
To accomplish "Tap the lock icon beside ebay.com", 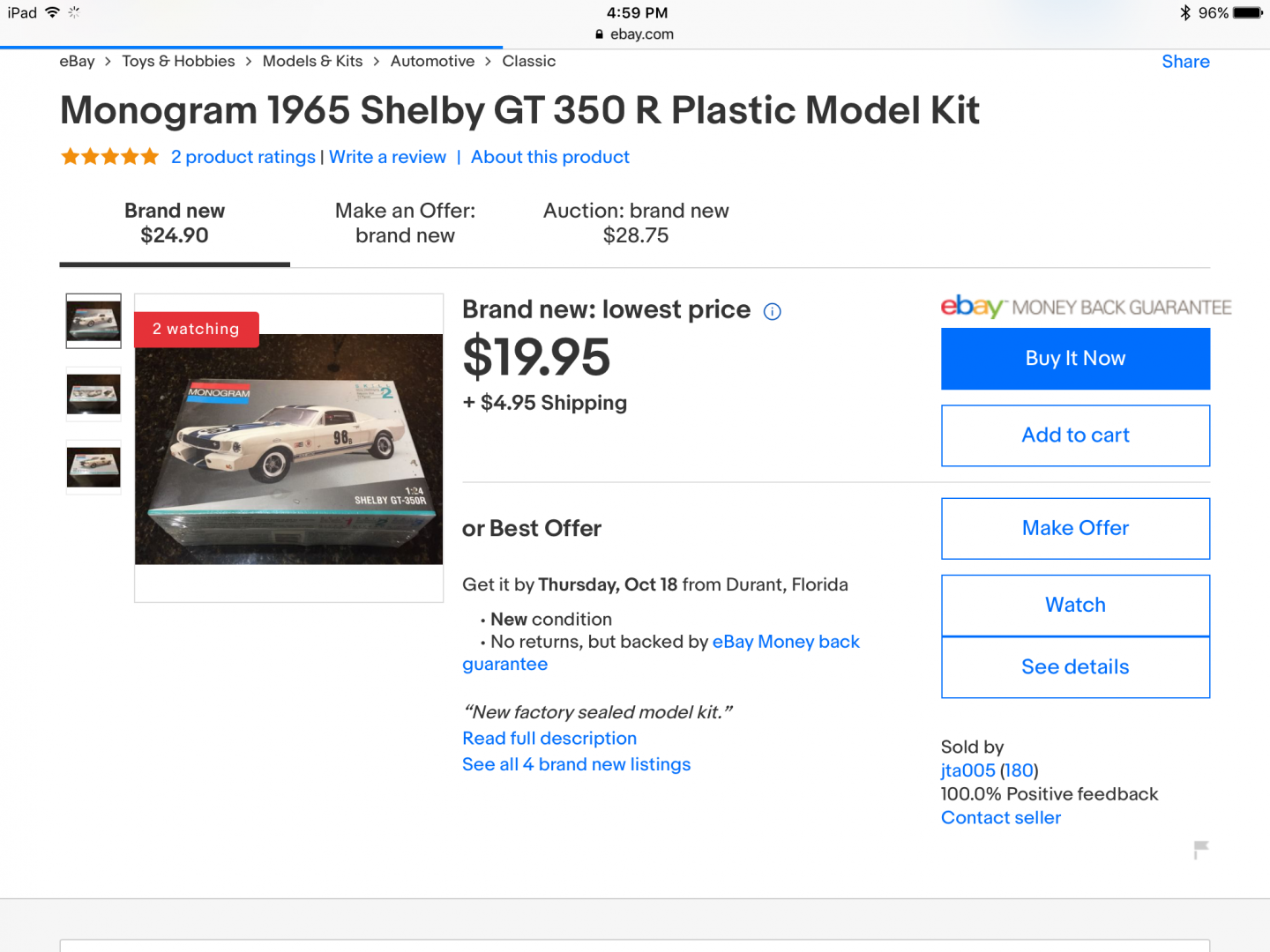I will point(600,34).
